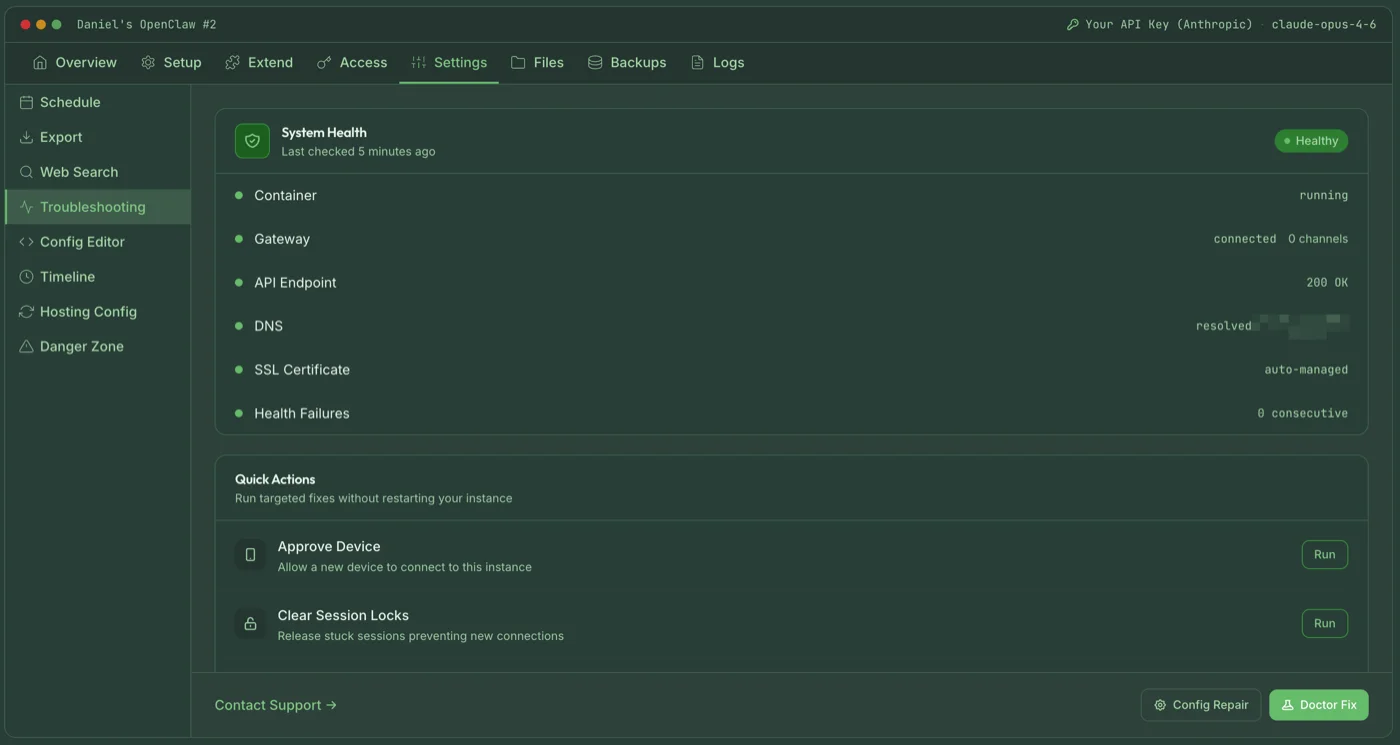
Task: Click the Approve Device phone icon
Action: coord(251,554)
